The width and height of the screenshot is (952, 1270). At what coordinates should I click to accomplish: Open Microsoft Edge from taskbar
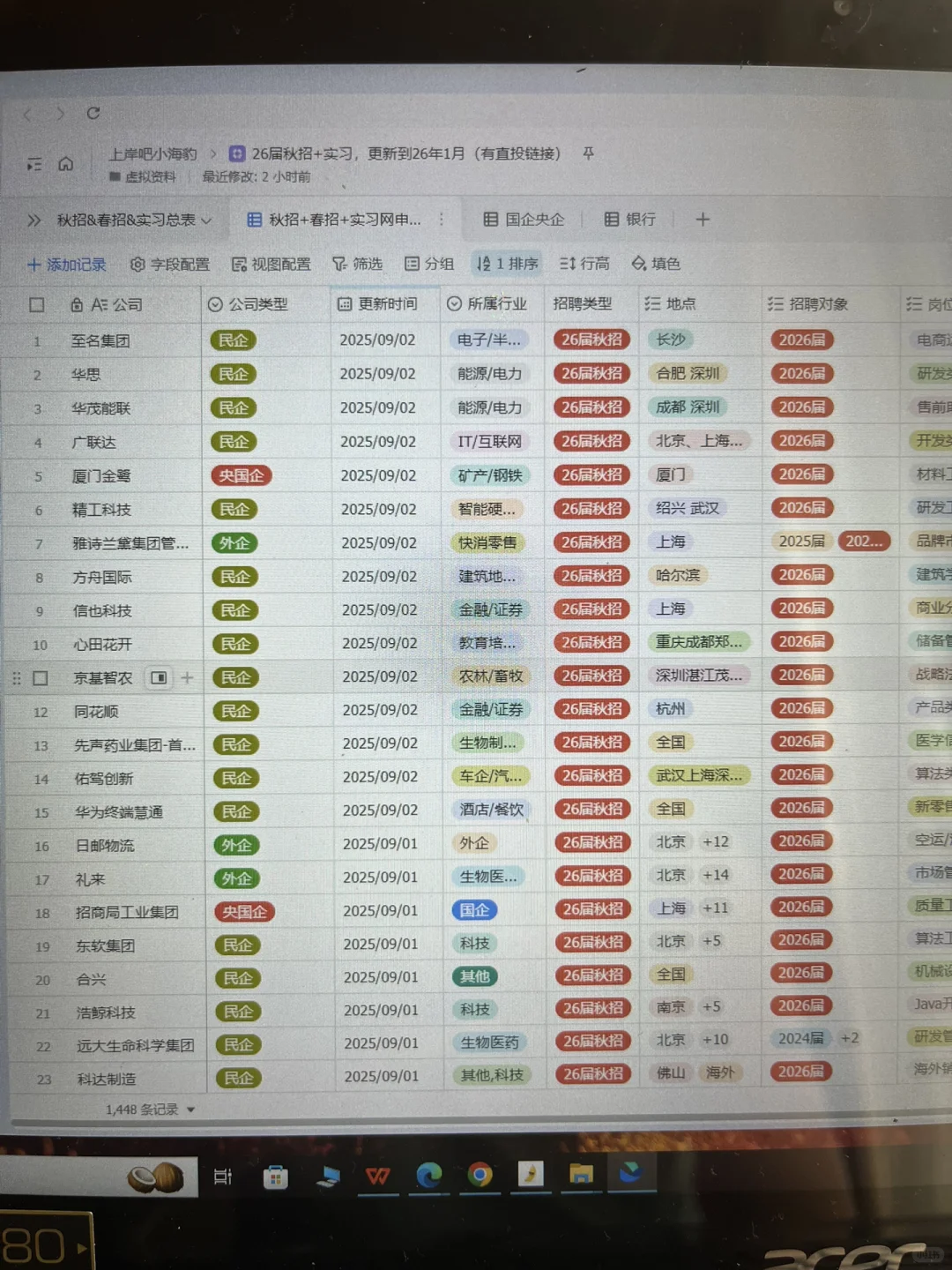pos(429,1175)
